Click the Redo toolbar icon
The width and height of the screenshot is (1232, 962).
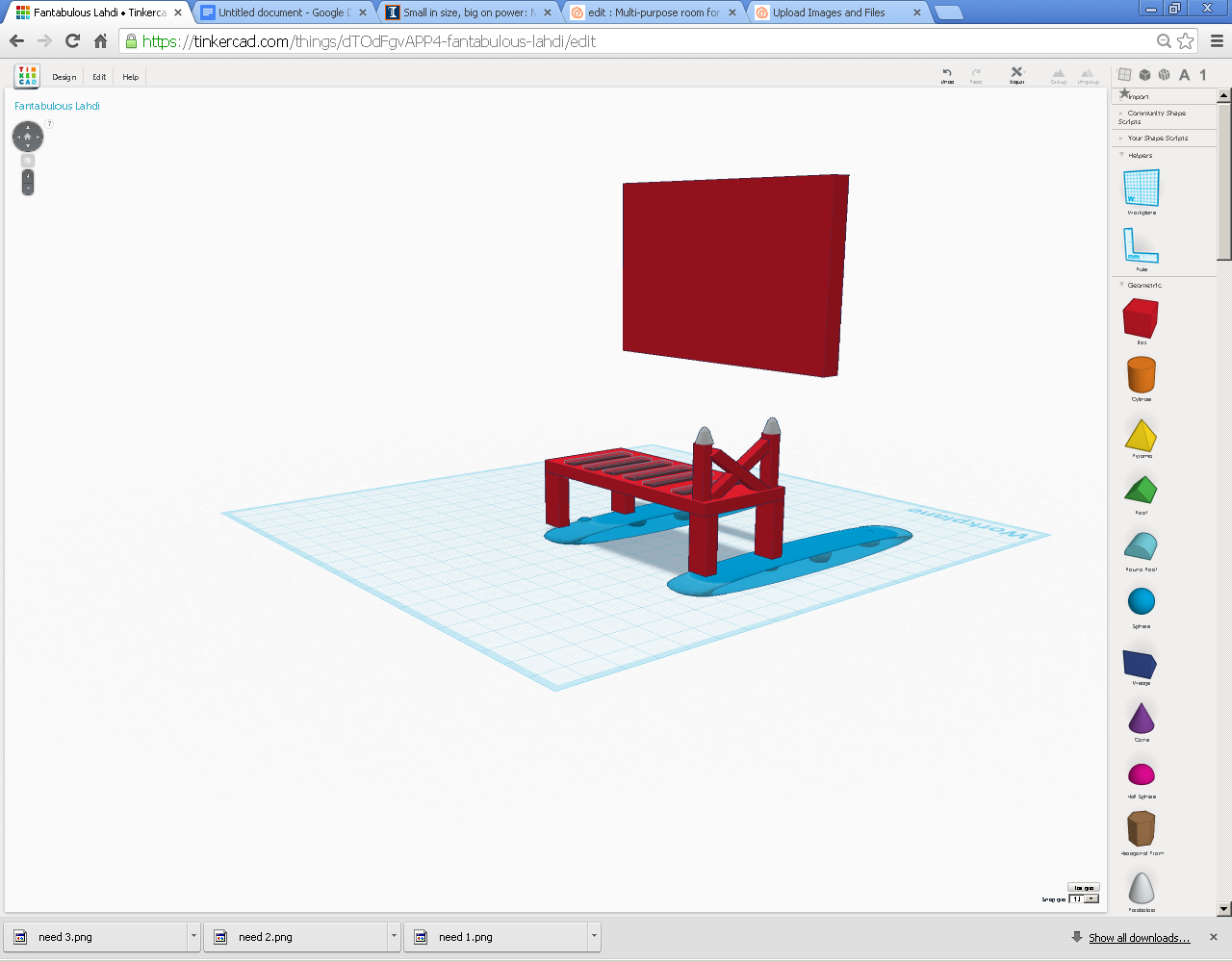pos(976,75)
